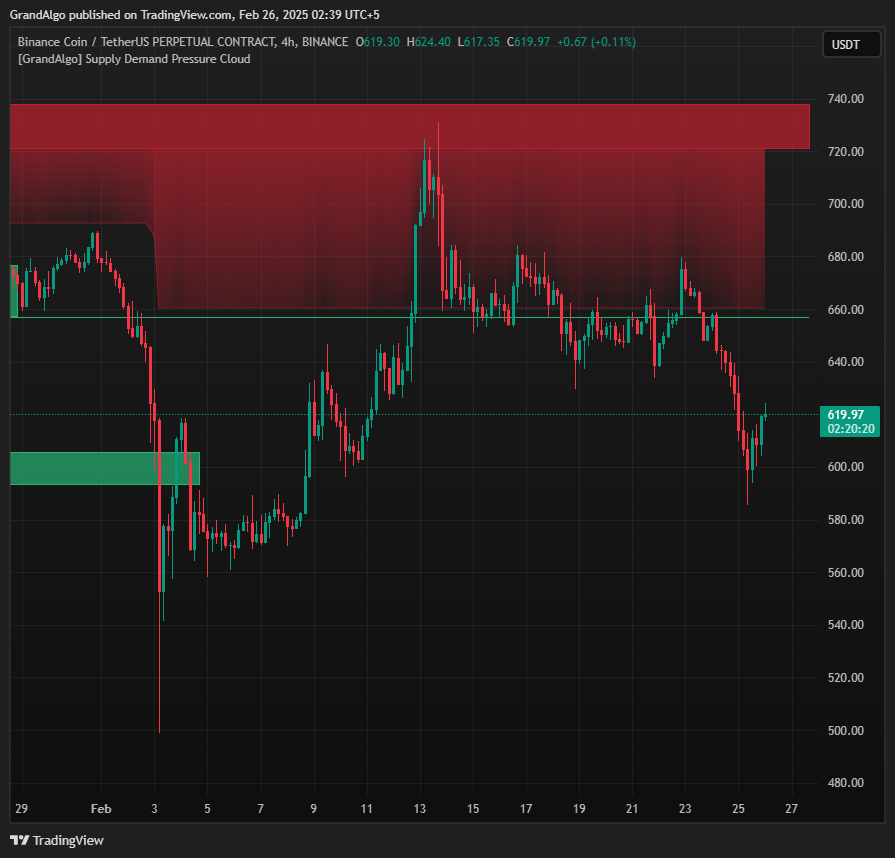This screenshot has height=858, width=895.
Task: Click the current price label 619.97
Action: [846, 414]
